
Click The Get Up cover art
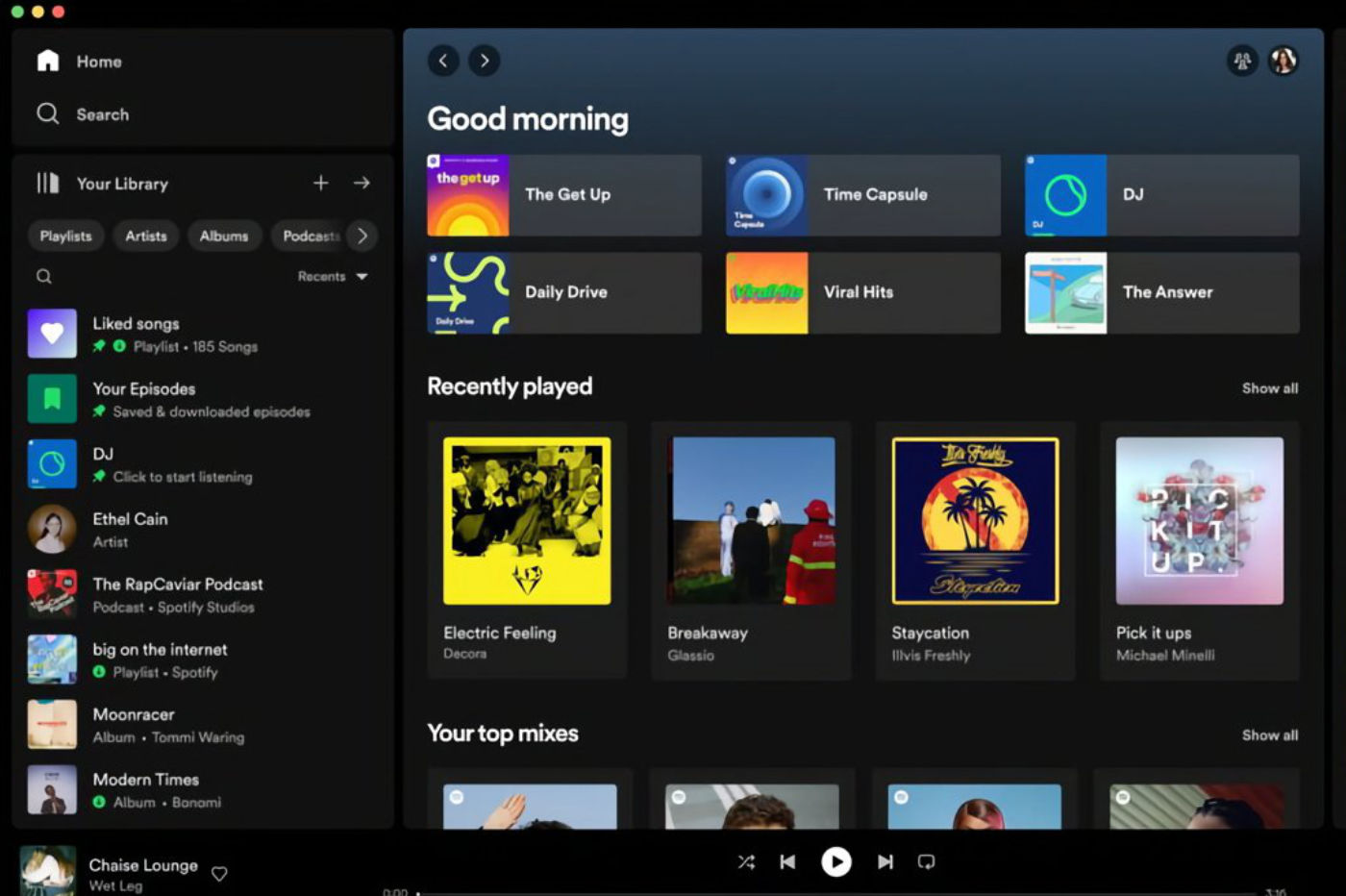468,195
